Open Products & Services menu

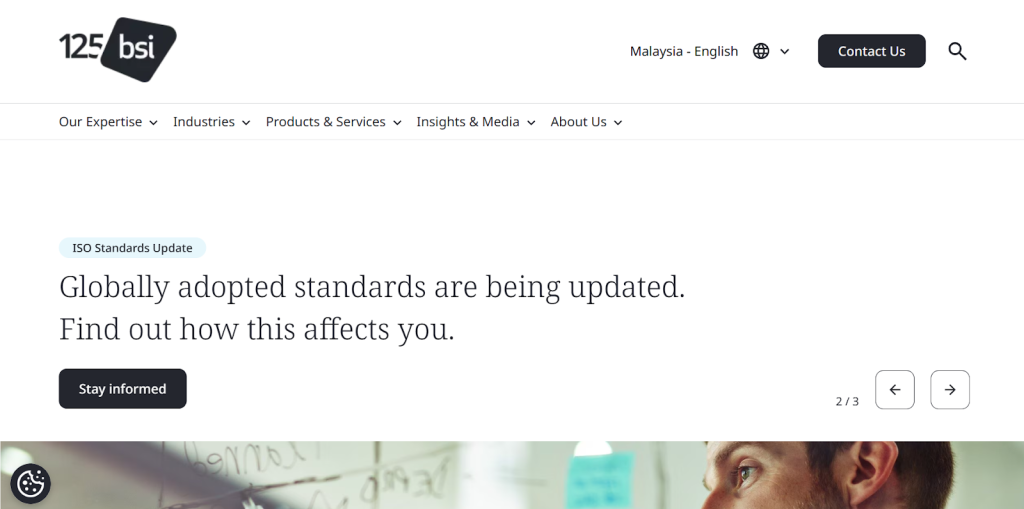333,122
